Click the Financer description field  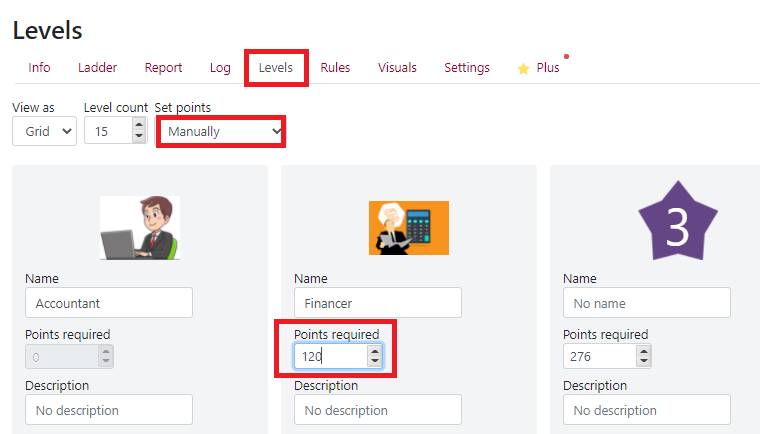pyautogui.click(x=378, y=410)
